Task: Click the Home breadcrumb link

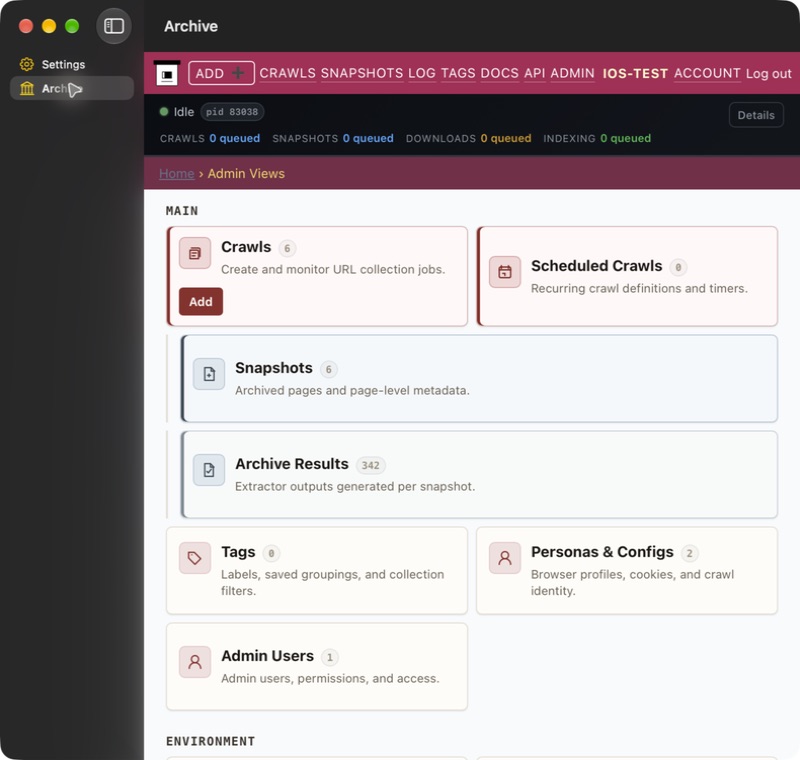Action: click(177, 173)
